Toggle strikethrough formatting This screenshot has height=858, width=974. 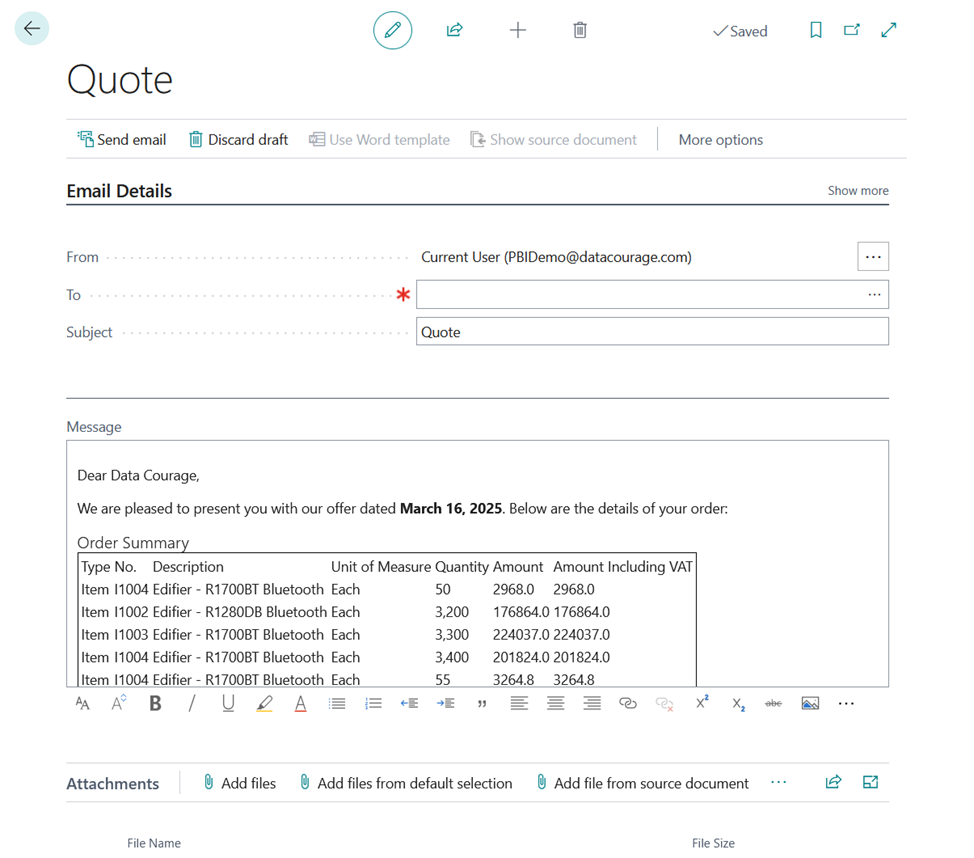pos(773,704)
